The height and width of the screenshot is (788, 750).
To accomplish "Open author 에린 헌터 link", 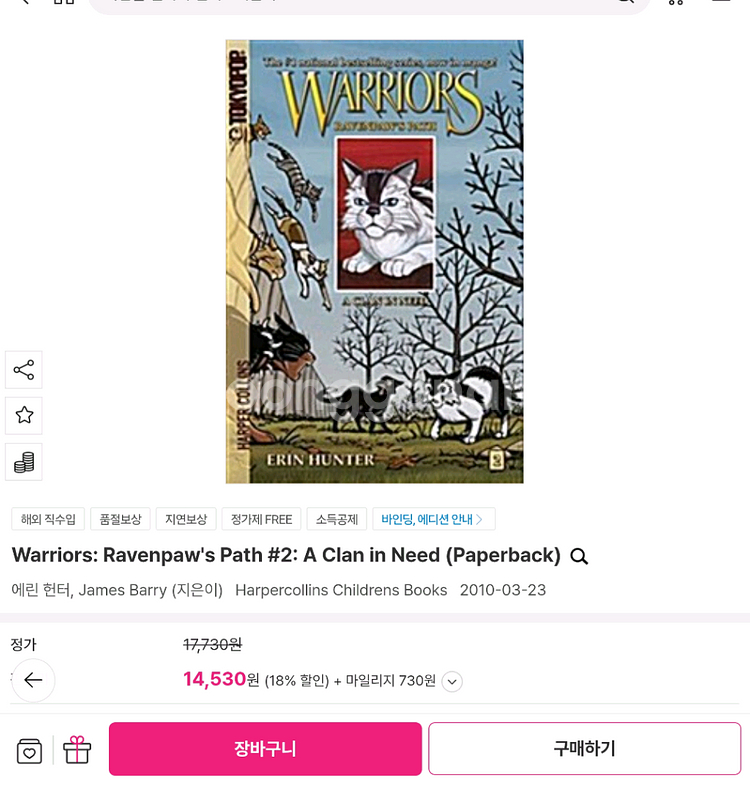I will tap(41, 590).
